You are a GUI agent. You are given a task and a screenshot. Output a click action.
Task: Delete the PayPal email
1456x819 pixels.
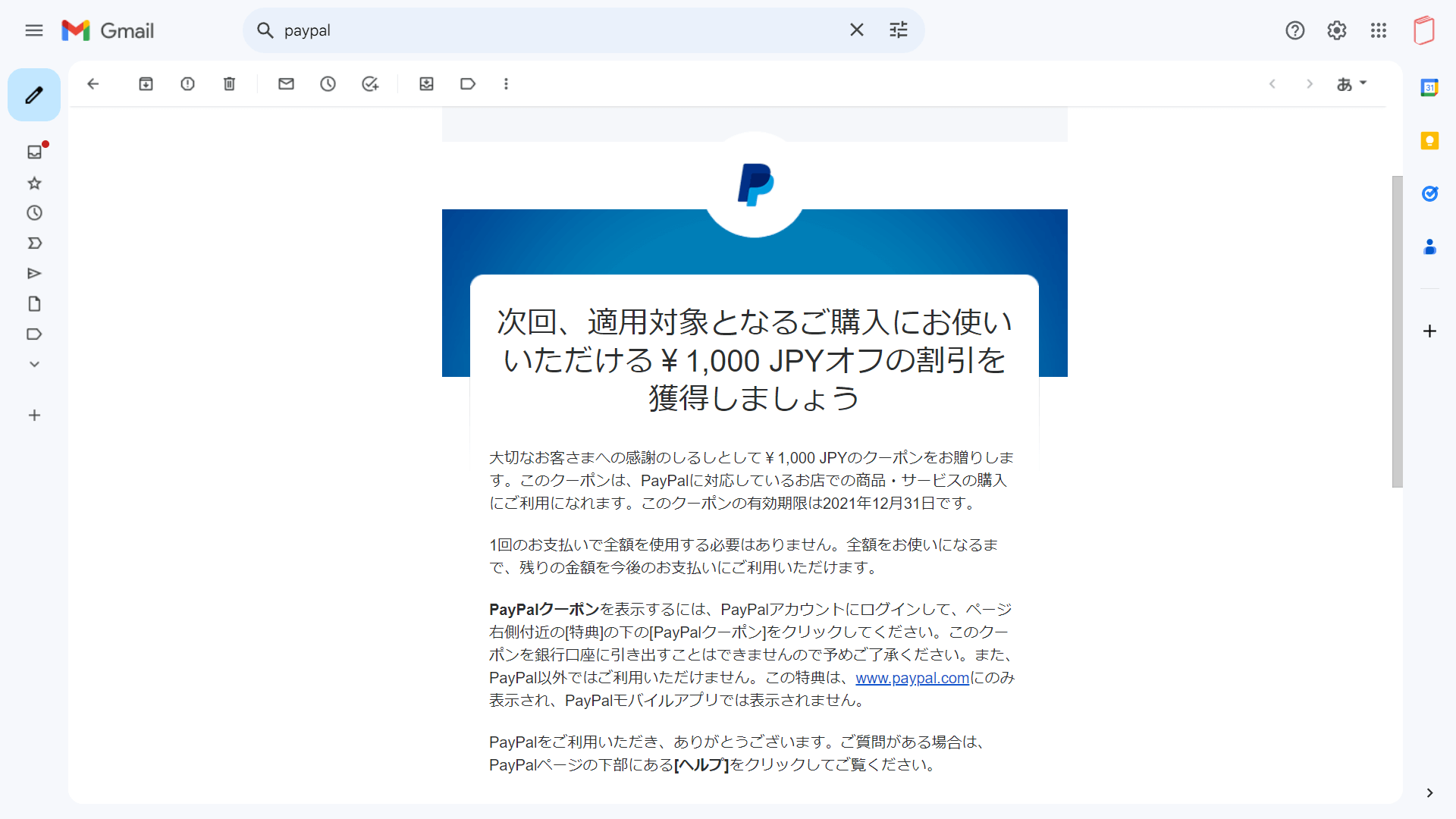pos(229,83)
